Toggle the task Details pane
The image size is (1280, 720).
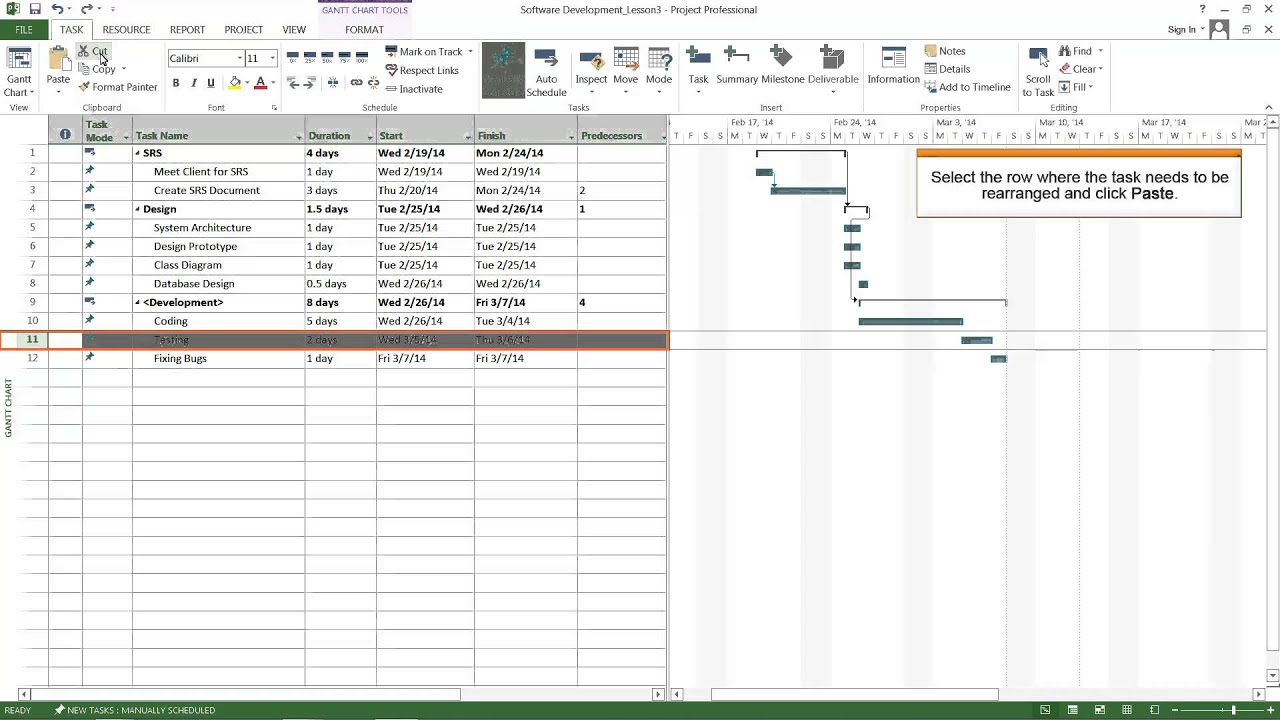pyautogui.click(x=947, y=69)
